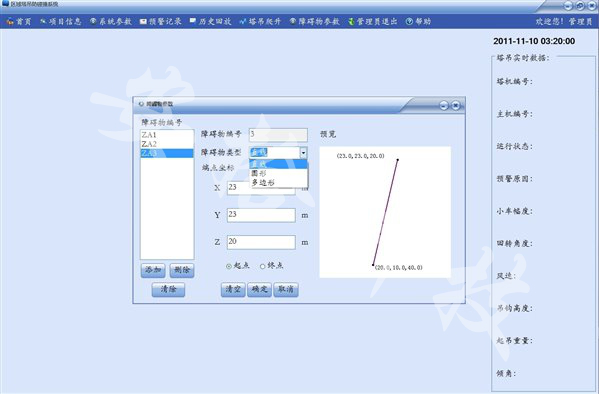Viewport: 599px width, 394px height.
Task: Click the 吊钩高度 label
Action: (x=514, y=308)
